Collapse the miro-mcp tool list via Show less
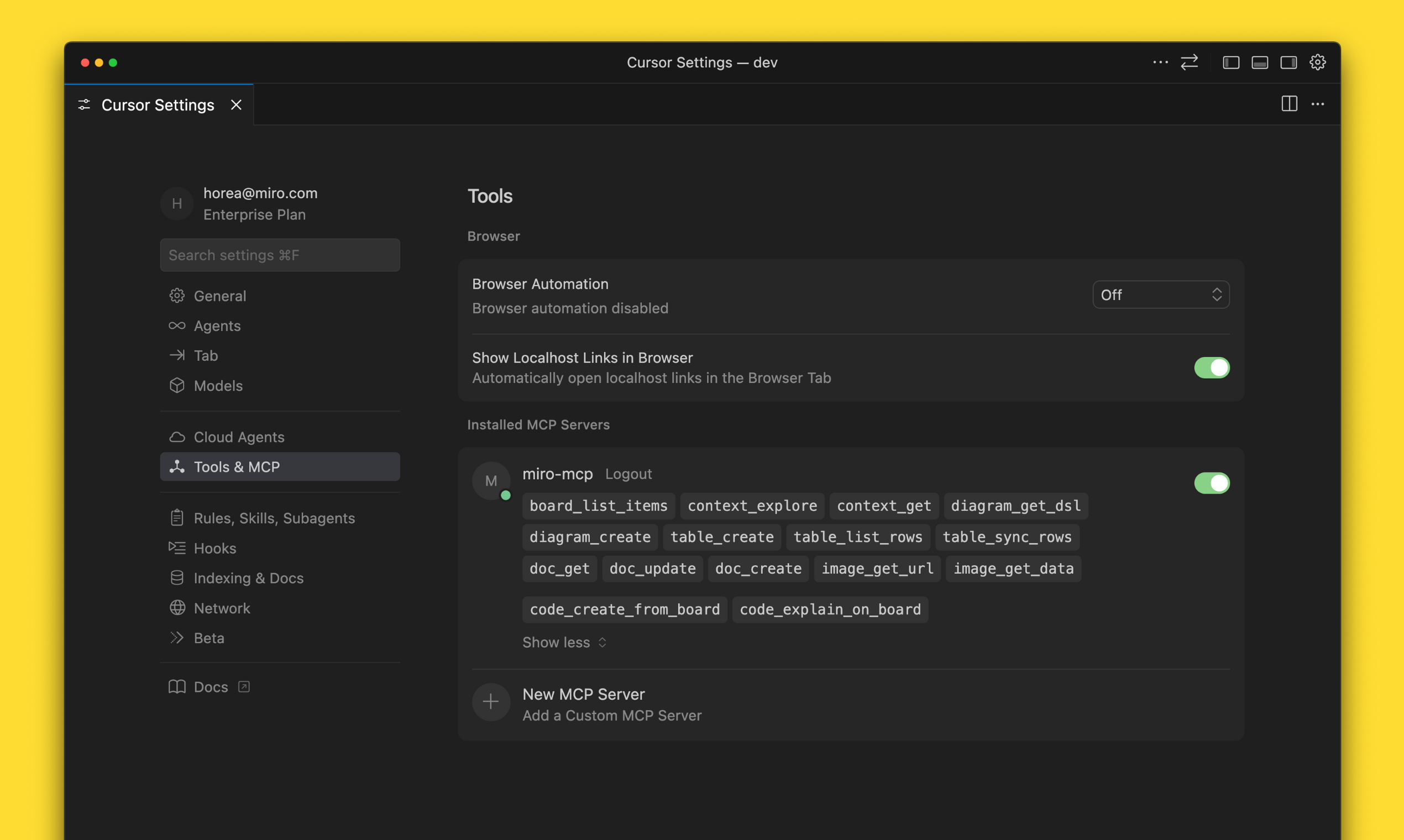Screen dimensions: 1404x840 pyautogui.click(x=564, y=643)
